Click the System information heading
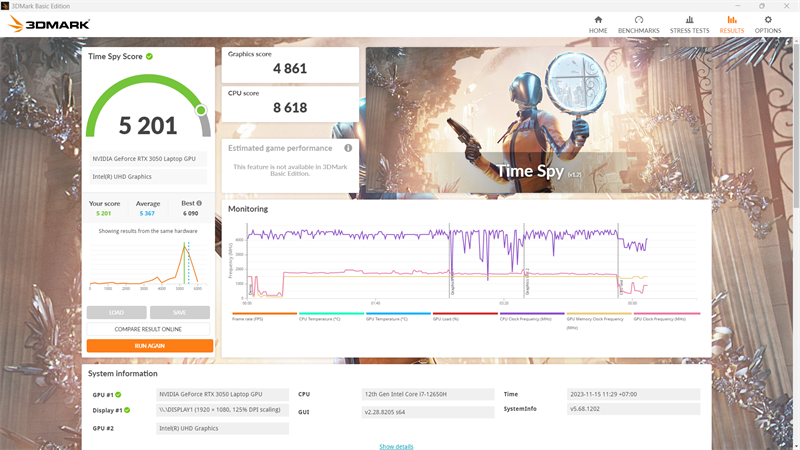800x450 pixels. click(122, 373)
